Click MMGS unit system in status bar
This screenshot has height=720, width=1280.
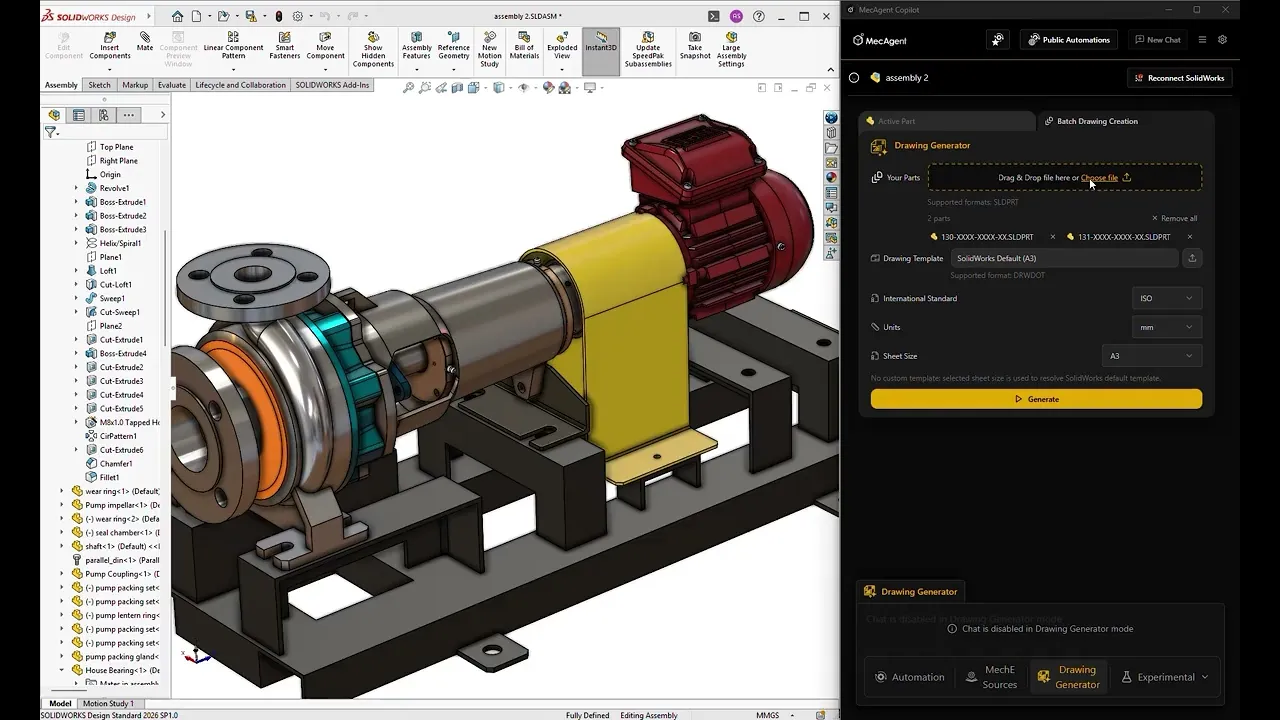pyautogui.click(x=767, y=715)
